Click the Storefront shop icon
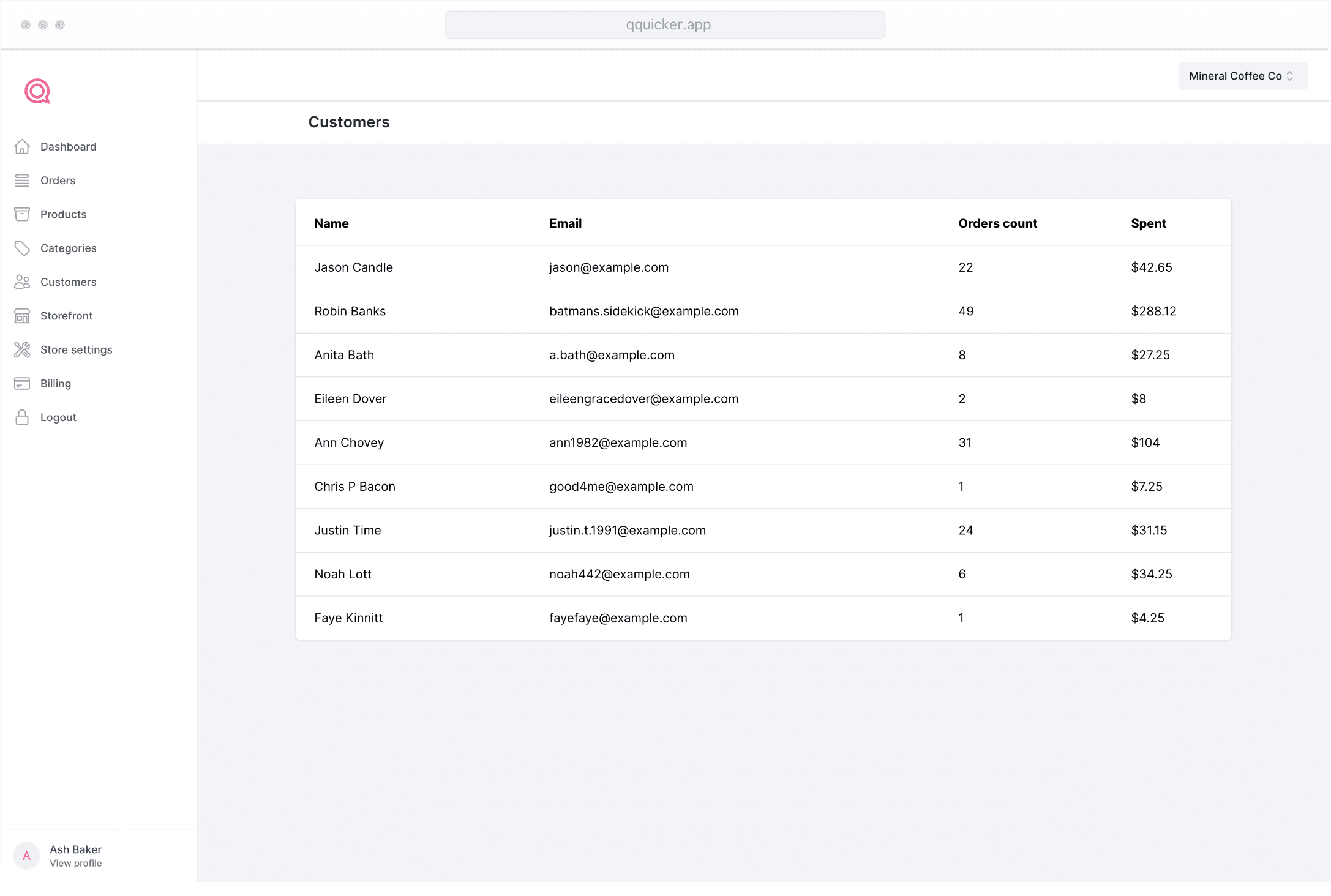 coord(22,316)
